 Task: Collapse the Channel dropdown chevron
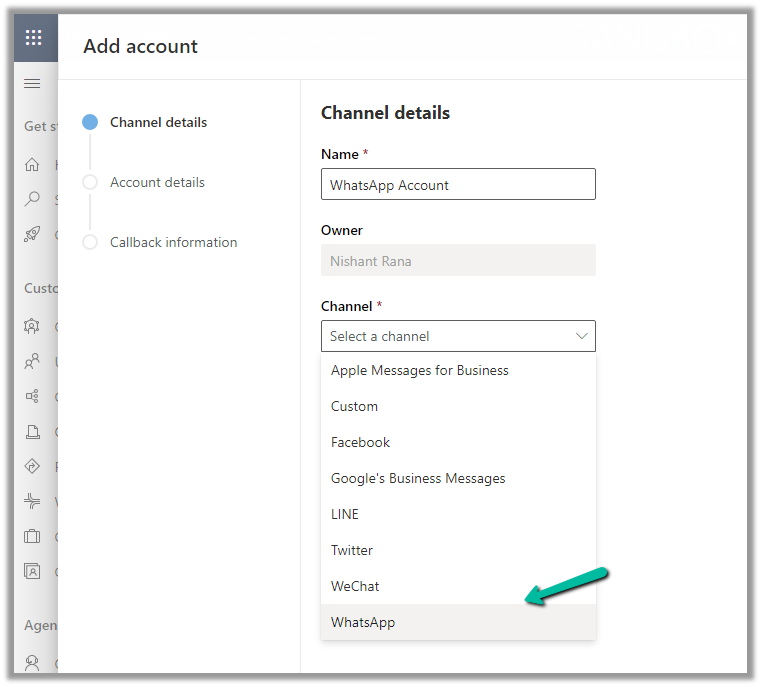tap(582, 336)
